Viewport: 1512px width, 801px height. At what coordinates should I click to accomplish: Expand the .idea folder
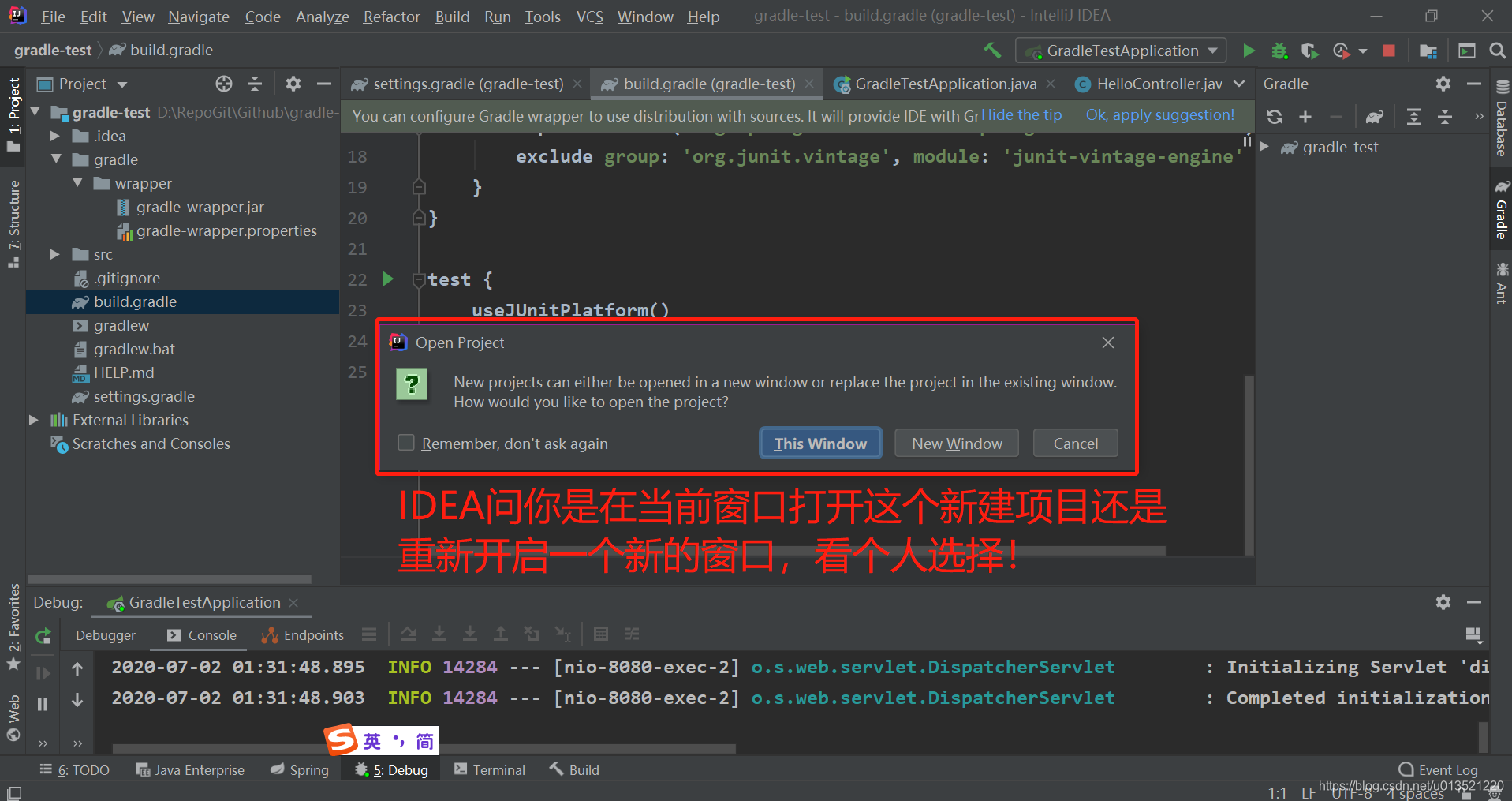point(55,136)
